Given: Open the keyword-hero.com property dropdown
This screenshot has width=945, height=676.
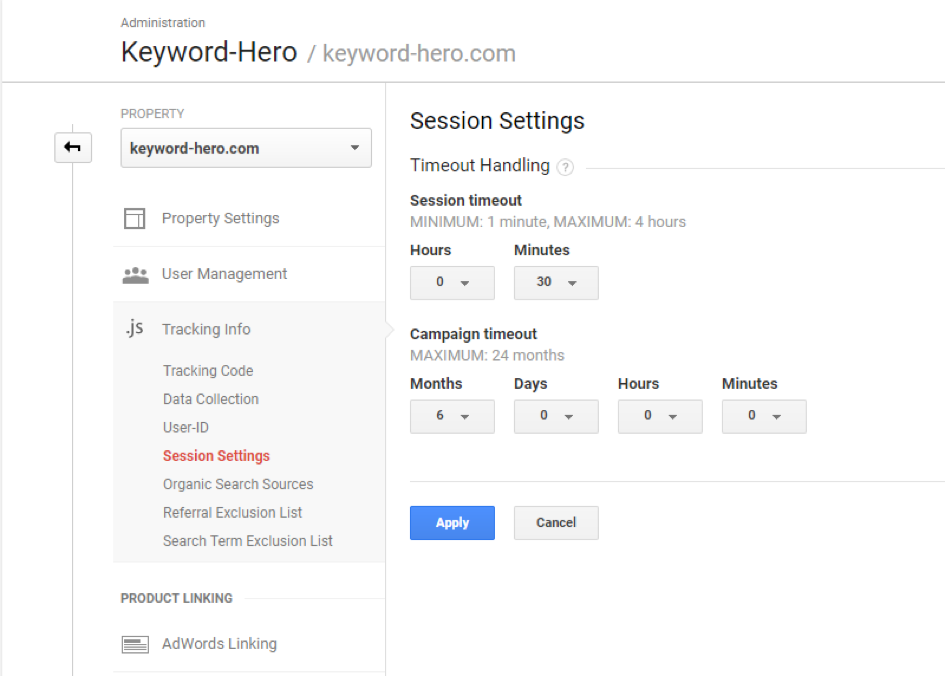Looking at the screenshot, I should click(246, 148).
